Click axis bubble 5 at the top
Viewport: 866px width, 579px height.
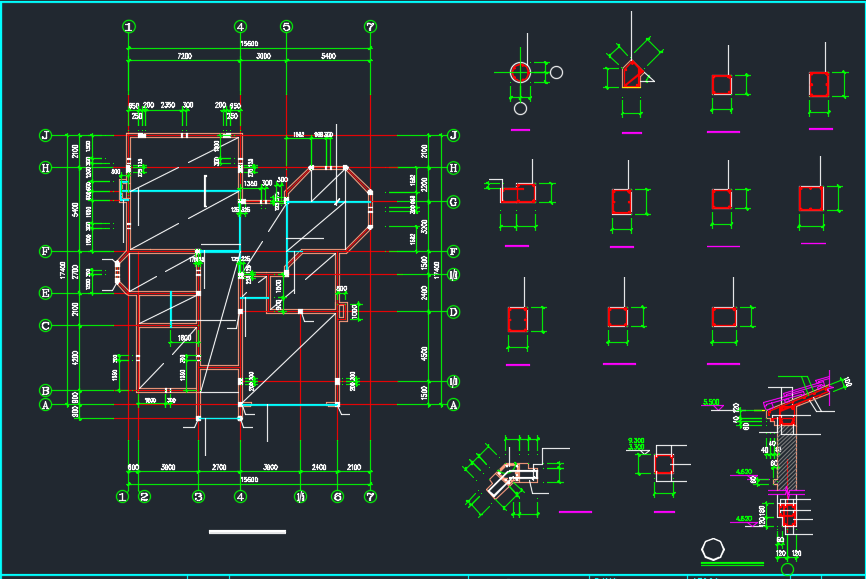286,27
